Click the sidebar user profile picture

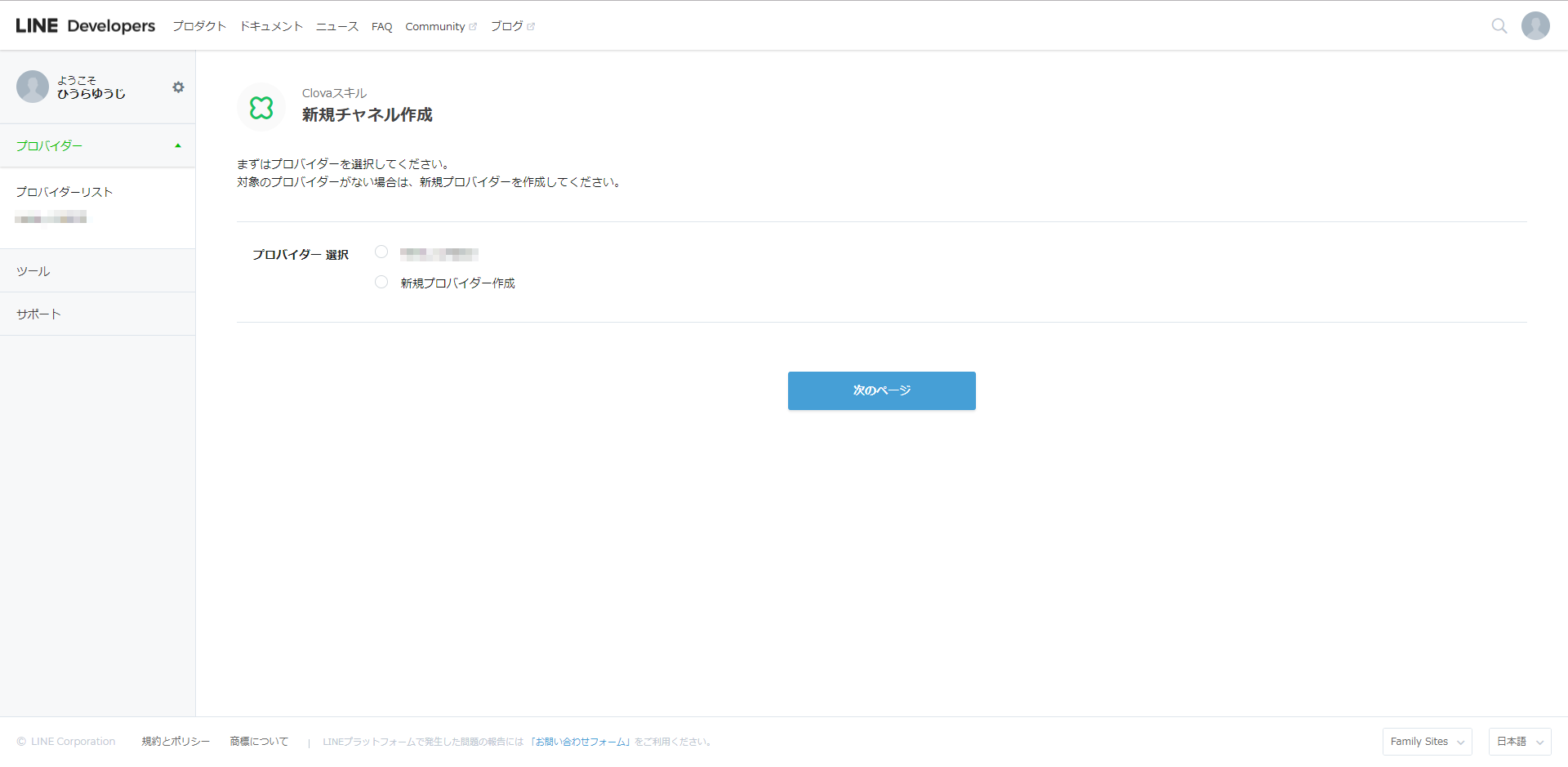tap(33, 87)
